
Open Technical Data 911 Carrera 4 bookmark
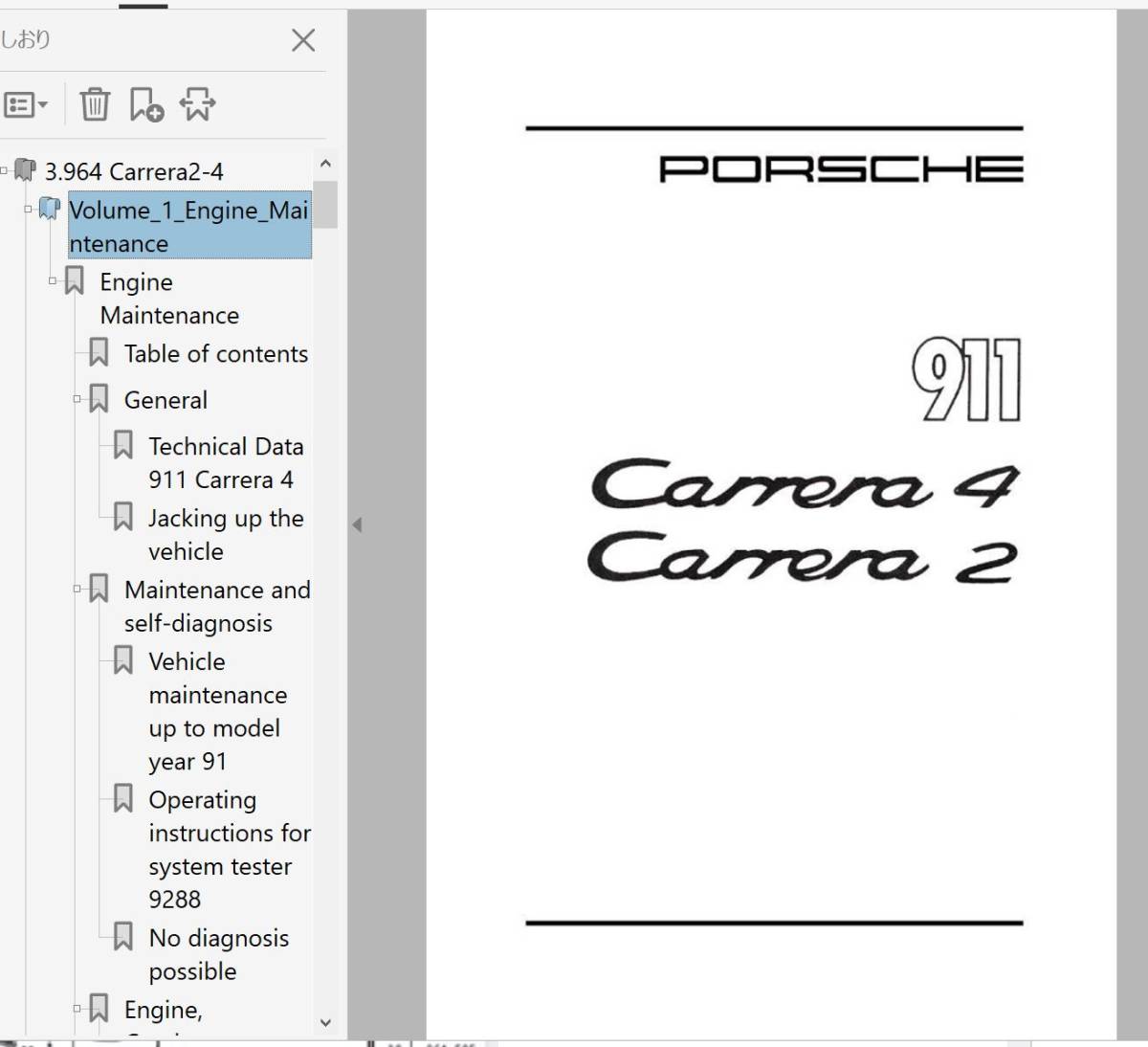226,463
